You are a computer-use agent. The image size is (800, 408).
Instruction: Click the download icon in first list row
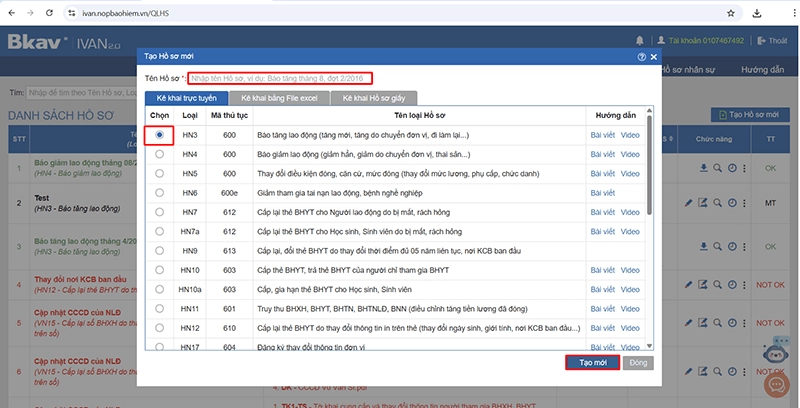(x=690, y=167)
